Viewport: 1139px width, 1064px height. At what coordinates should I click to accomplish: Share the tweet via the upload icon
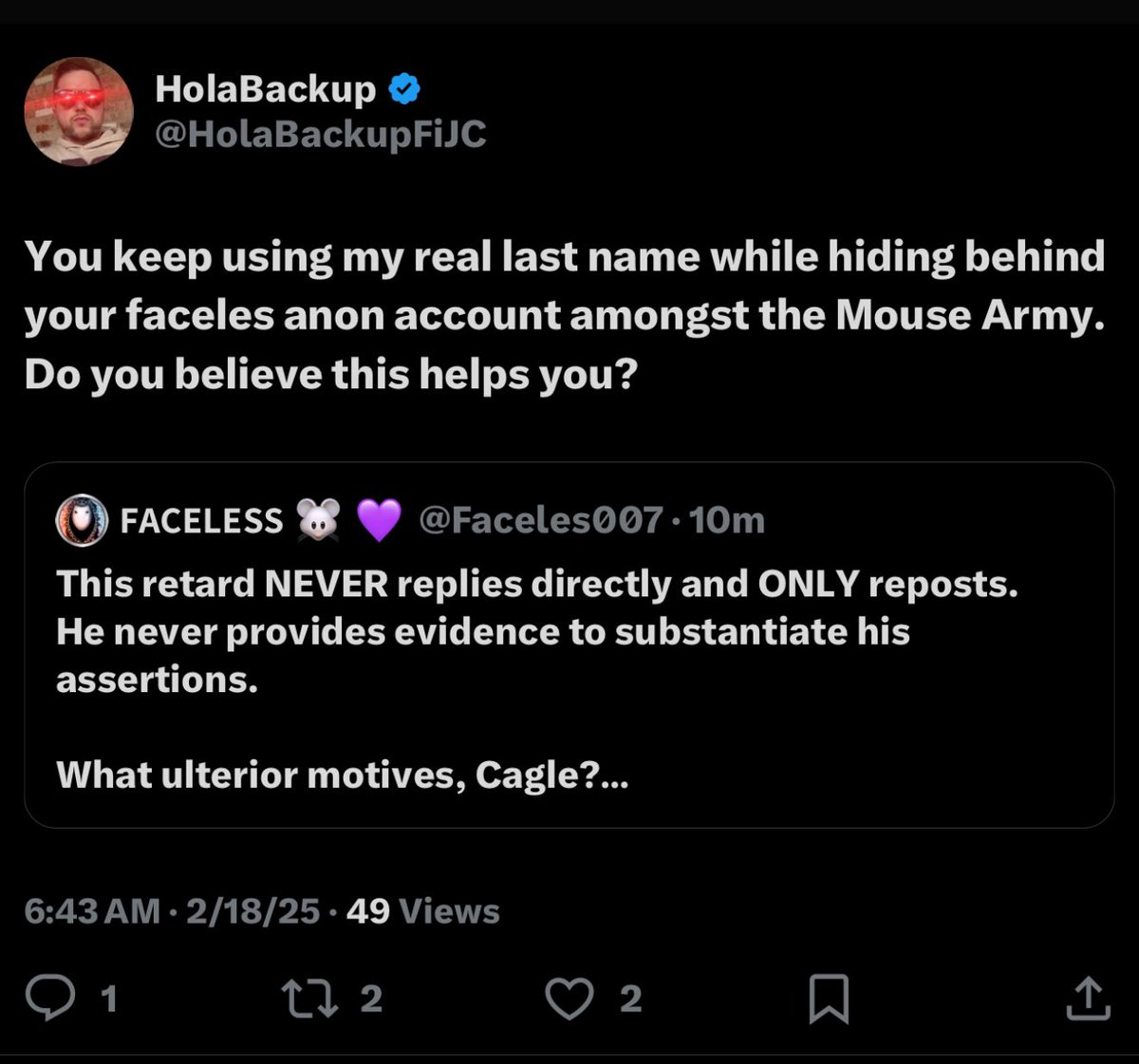[1087, 999]
